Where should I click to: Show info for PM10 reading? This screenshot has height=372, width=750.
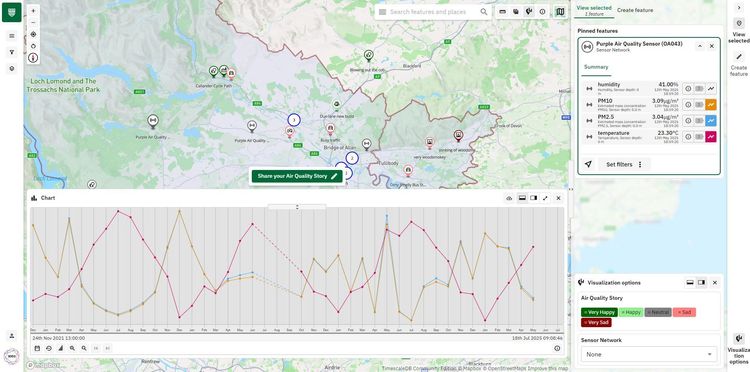click(688, 105)
